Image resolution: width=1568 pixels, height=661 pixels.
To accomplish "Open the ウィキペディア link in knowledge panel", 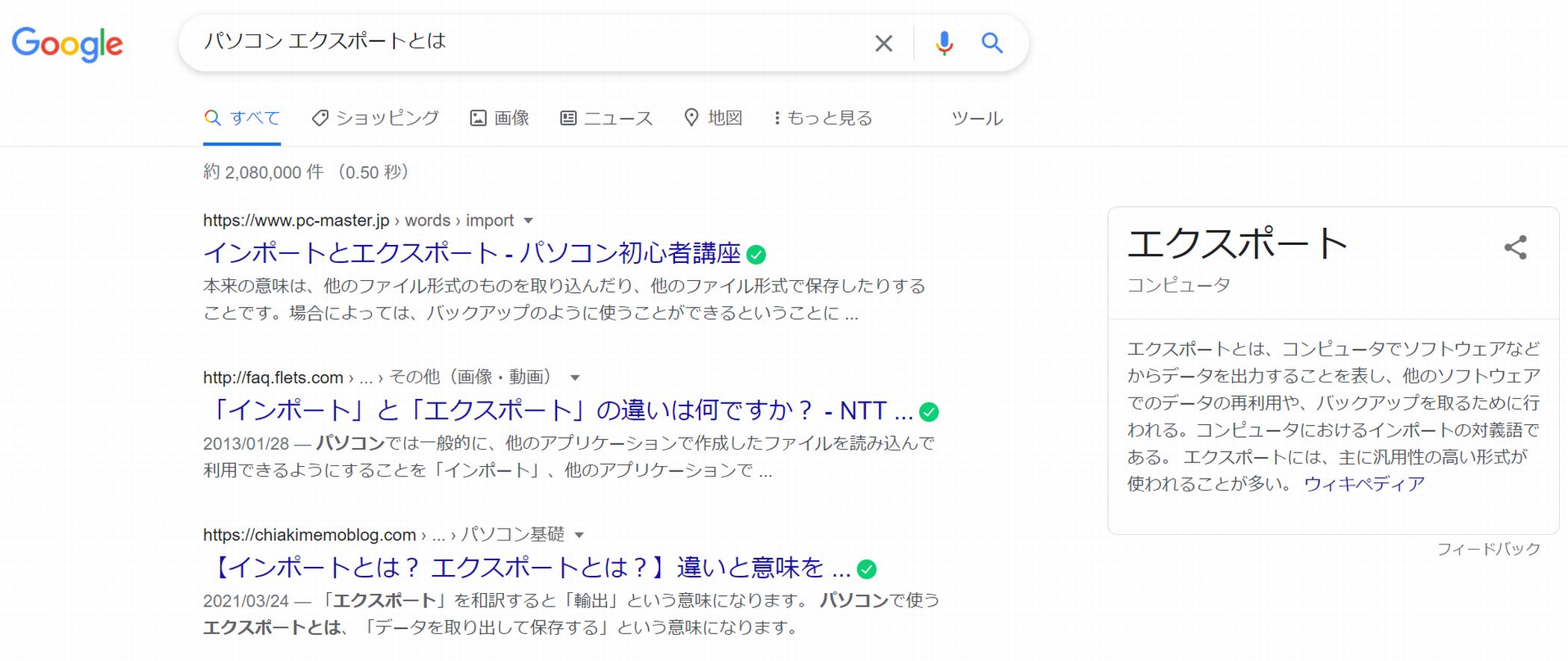I will pos(1364,484).
